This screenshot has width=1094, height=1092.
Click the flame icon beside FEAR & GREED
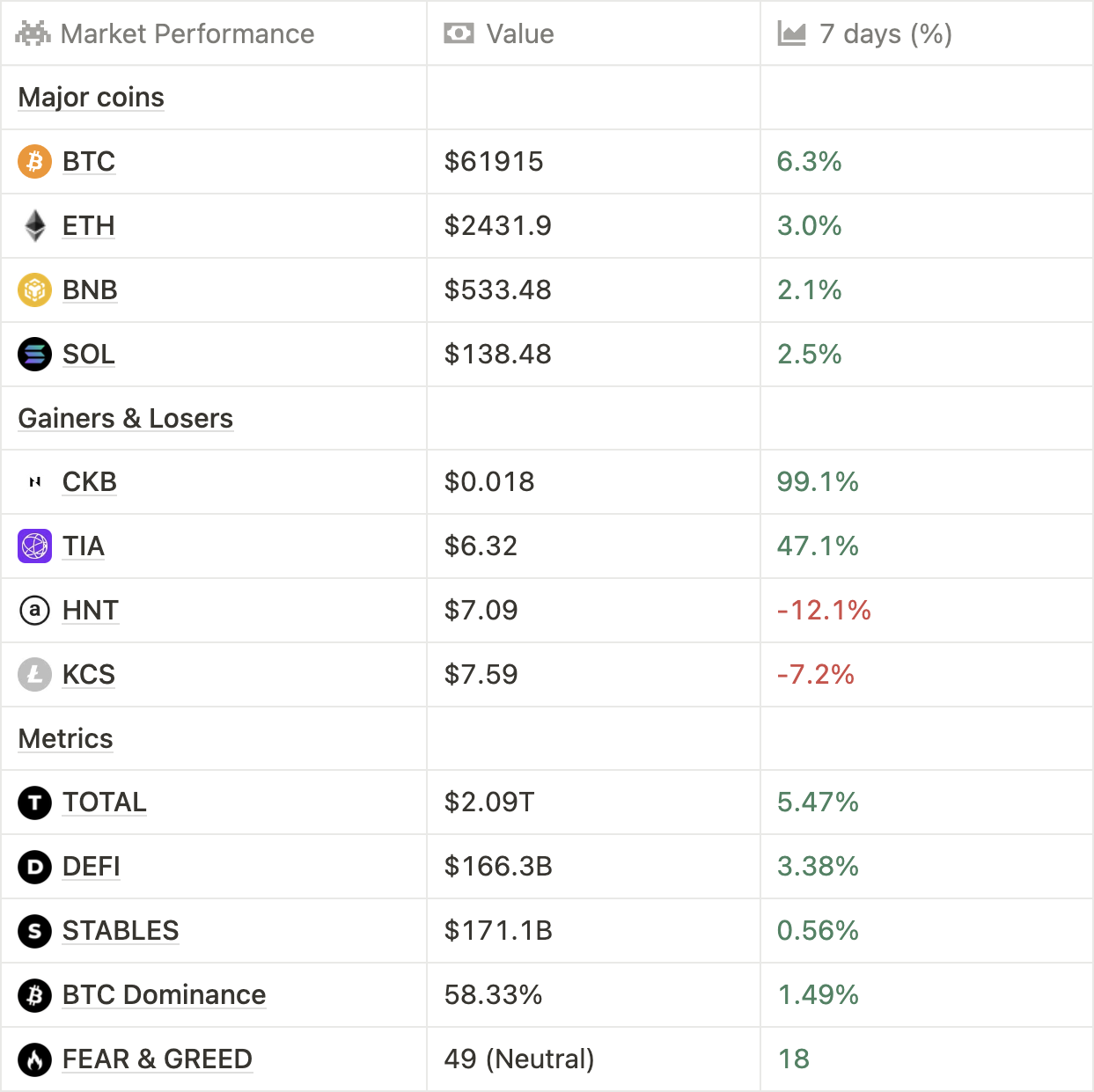pyautogui.click(x=35, y=1059)
